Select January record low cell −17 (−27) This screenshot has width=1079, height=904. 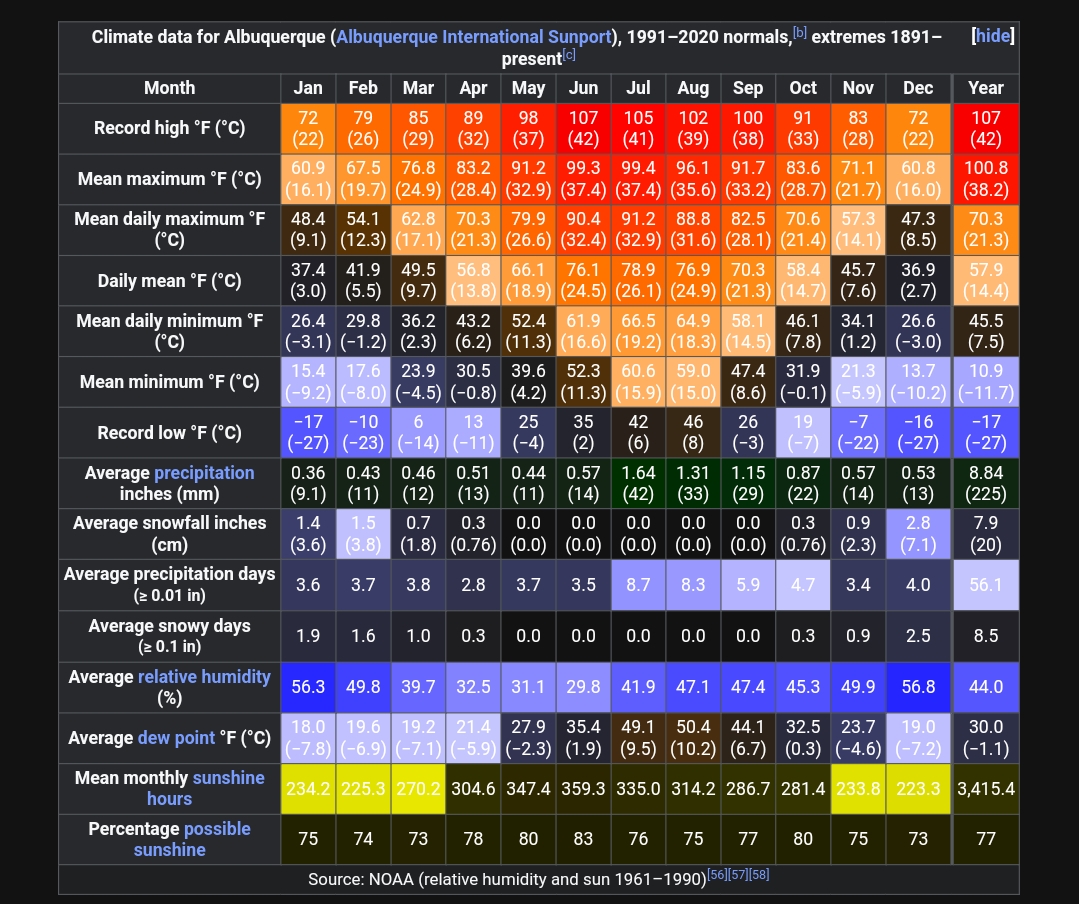click(308, 433)
